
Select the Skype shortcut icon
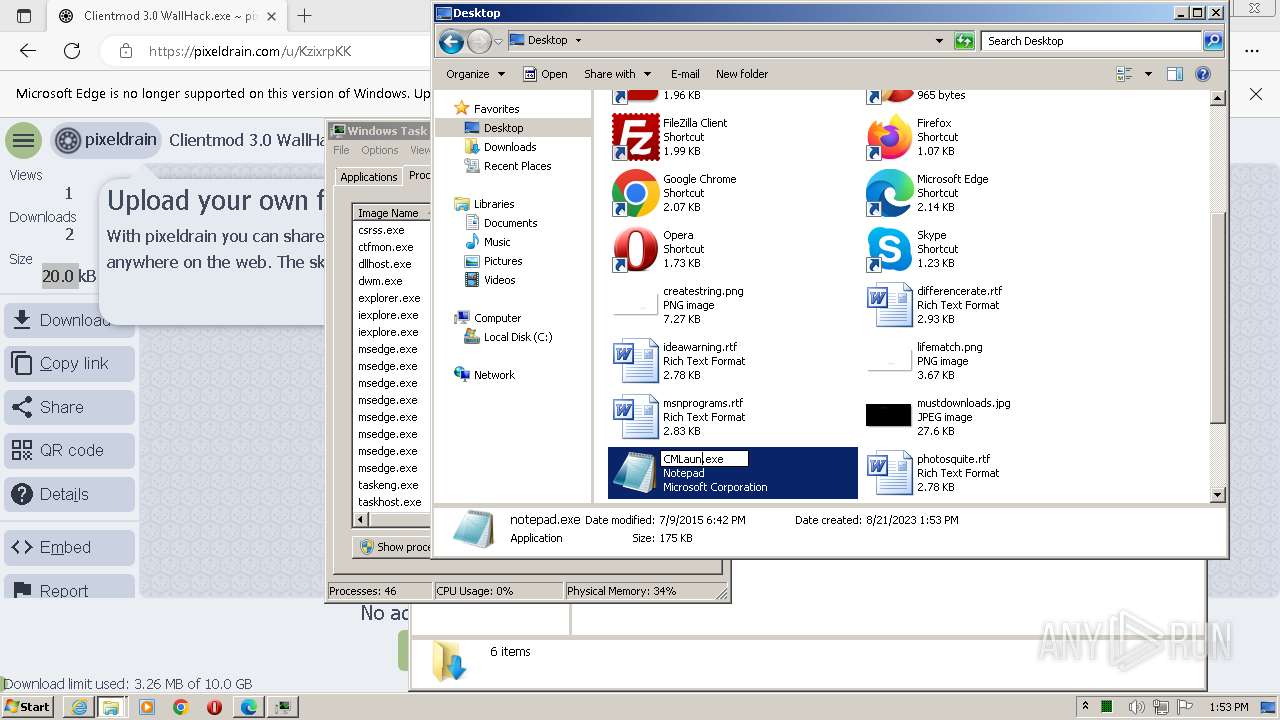(889, 249)
